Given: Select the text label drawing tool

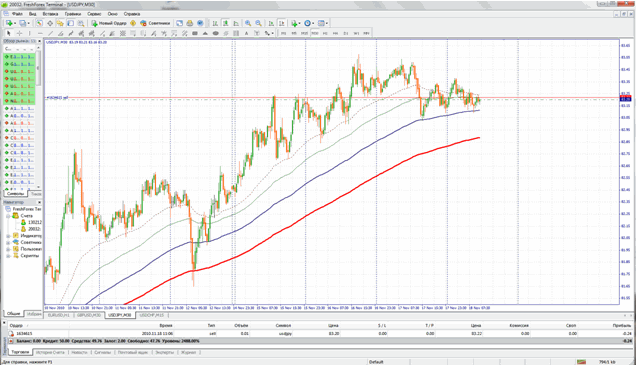Looking at the screenshot, I should [246, 33].
